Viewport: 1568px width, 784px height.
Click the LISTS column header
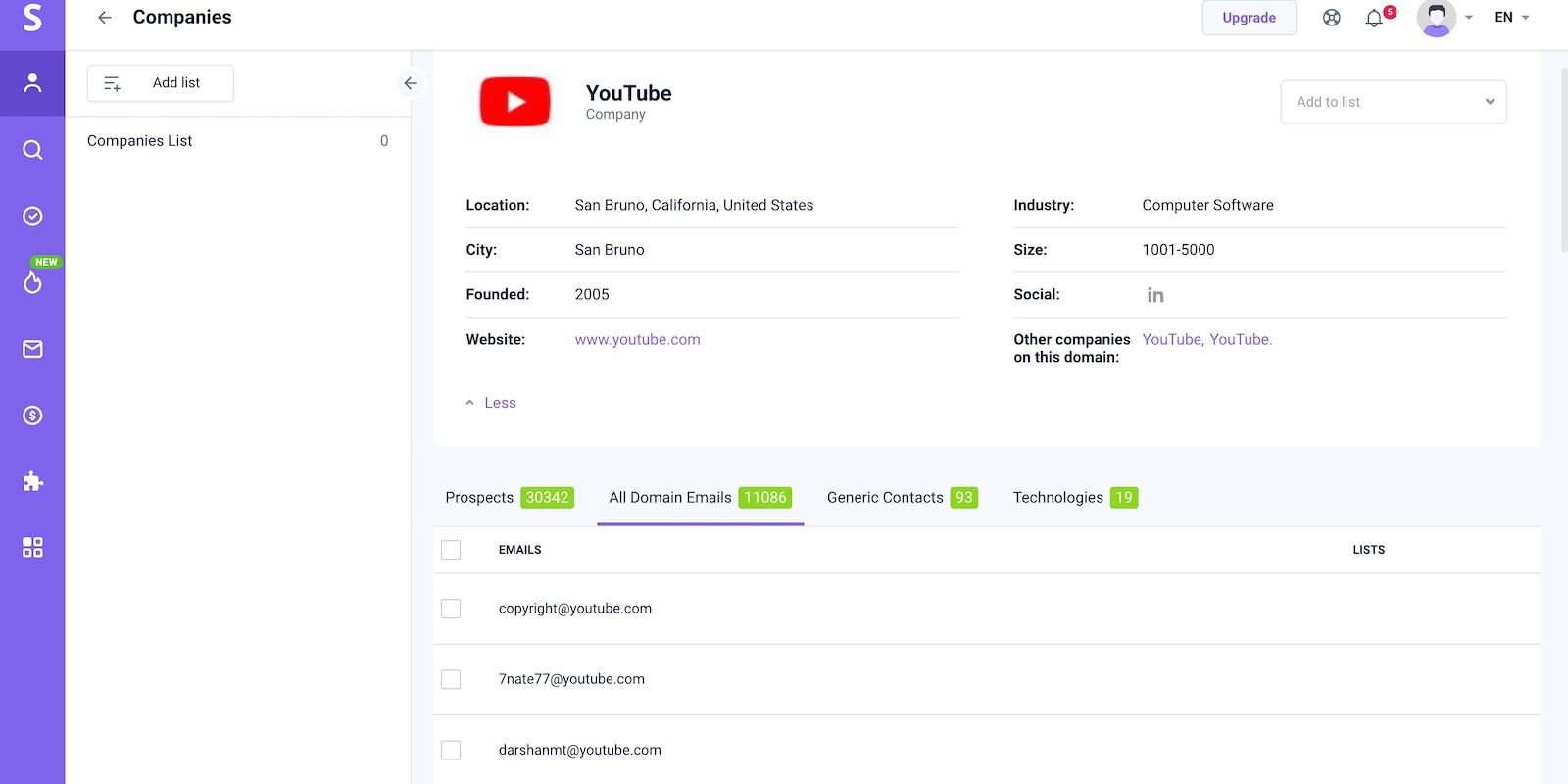[1368, 550]
